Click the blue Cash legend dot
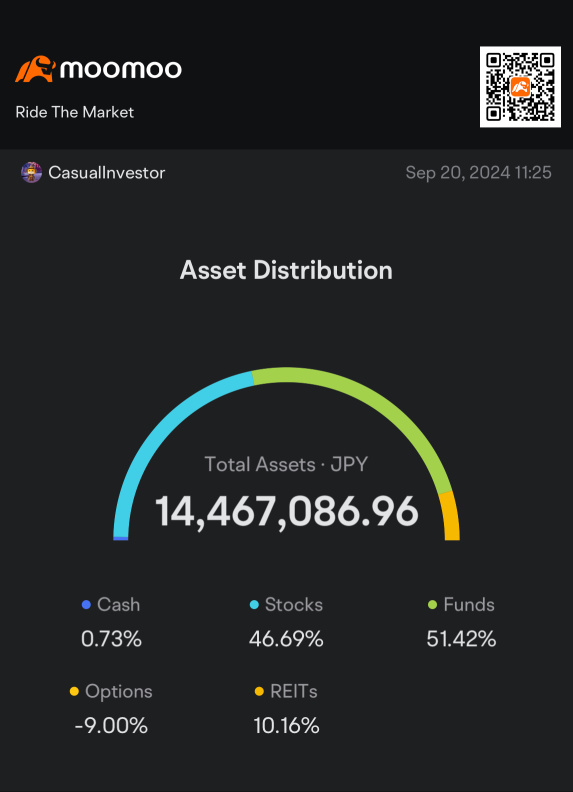Viewport: 573px width, 792px height. (86, 605)
